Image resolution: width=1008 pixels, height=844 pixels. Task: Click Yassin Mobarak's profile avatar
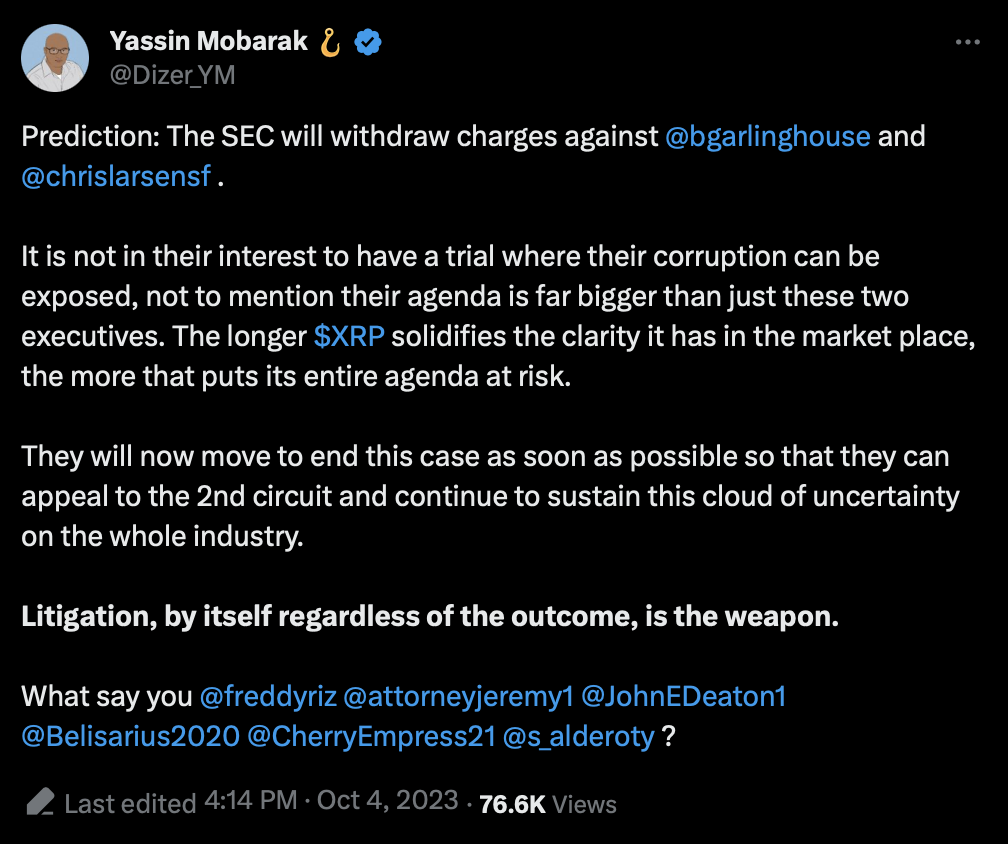[x=55, y=58]
